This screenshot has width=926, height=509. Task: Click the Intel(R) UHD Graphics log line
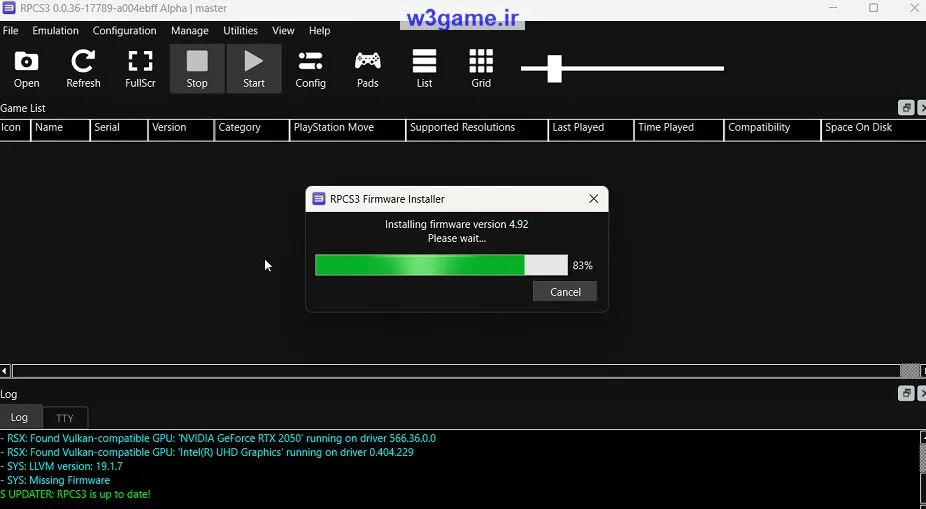[x=207, y=452]
